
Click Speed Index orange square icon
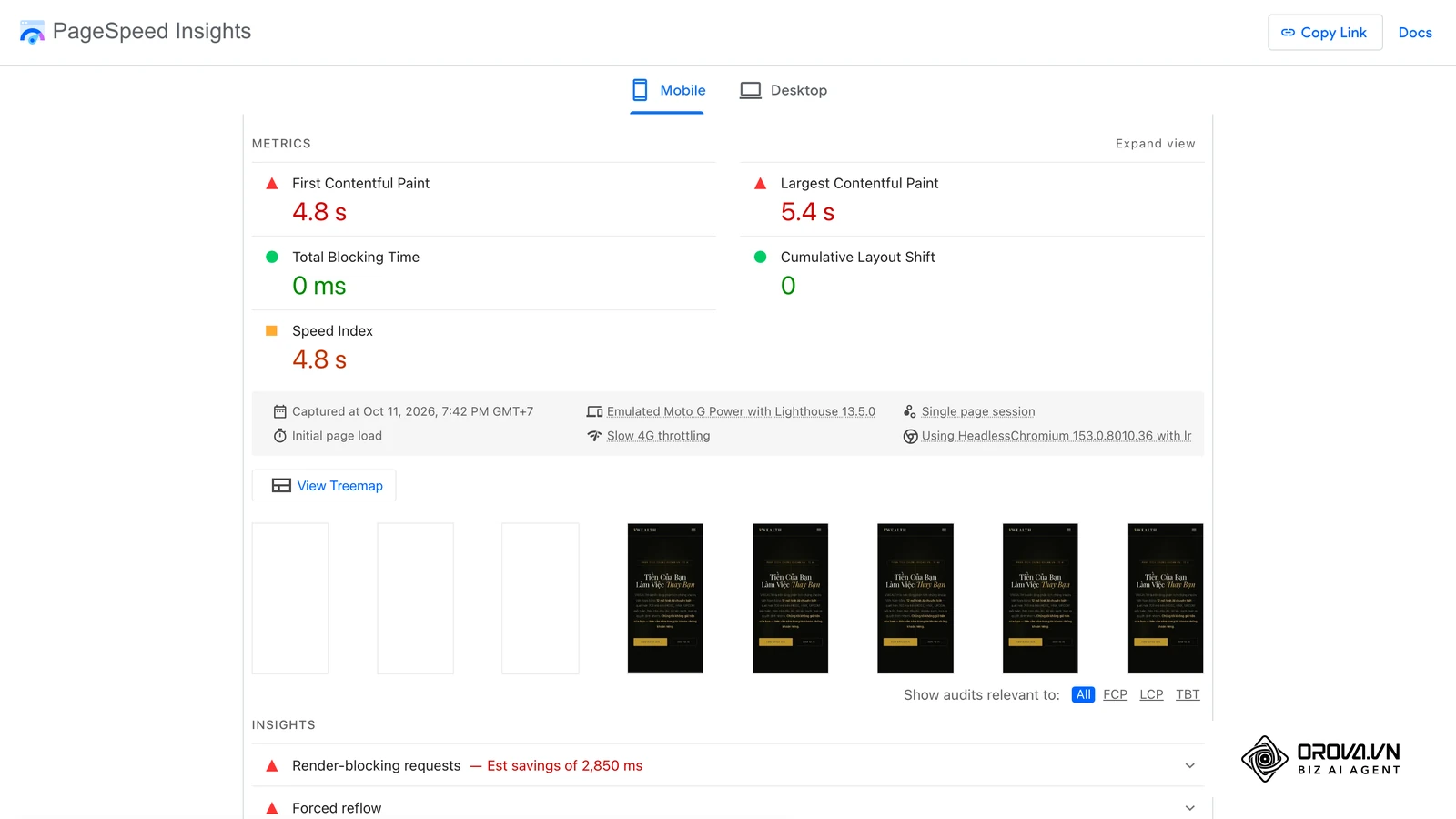tap(271, 330)
